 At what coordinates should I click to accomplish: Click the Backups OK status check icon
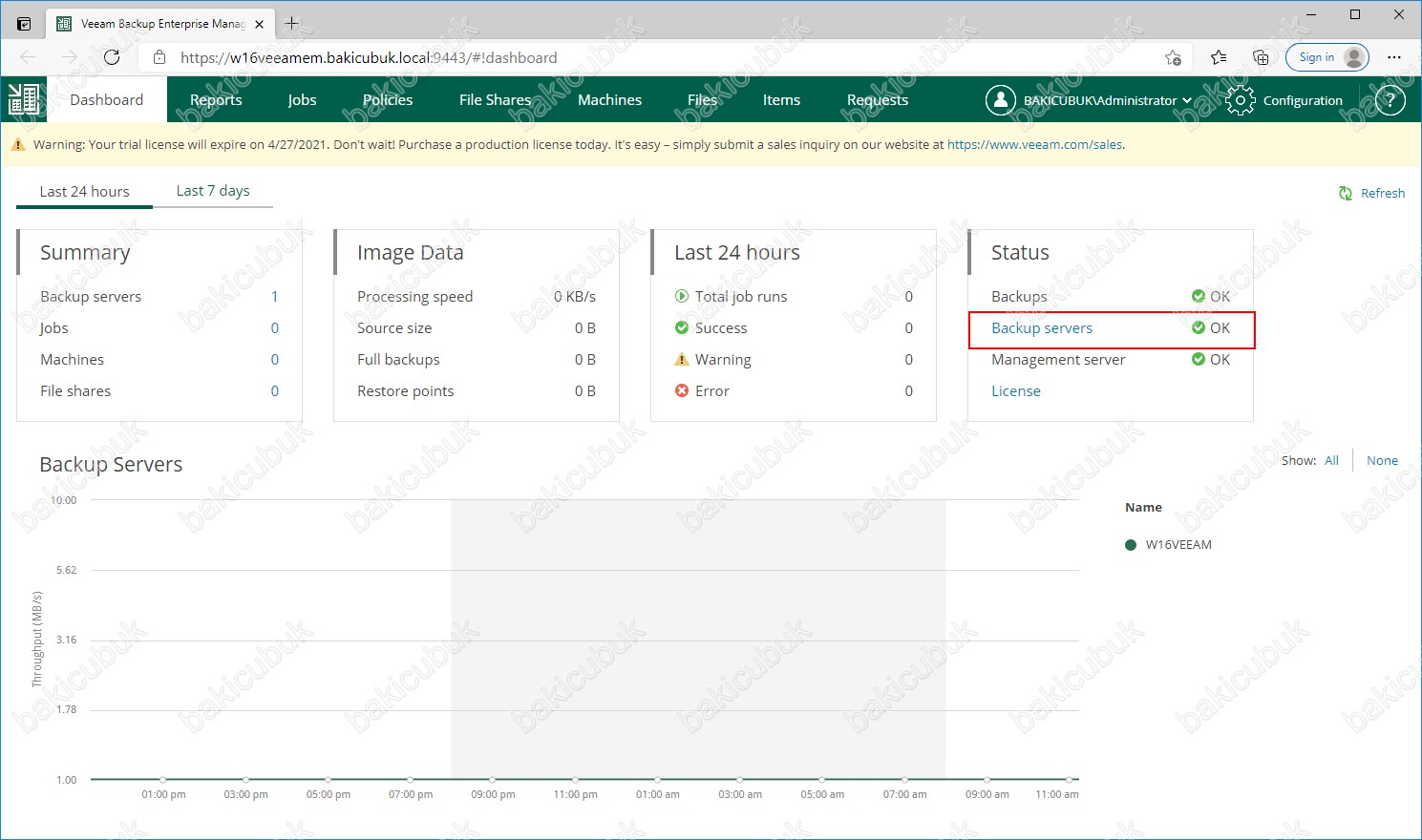click(x=1199, y=296)
